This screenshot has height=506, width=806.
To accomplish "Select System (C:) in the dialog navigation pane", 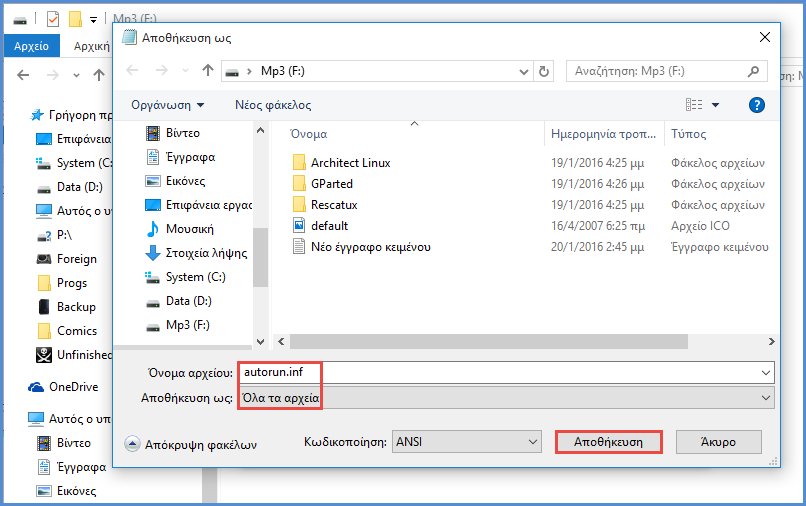I will pos(186,277).
